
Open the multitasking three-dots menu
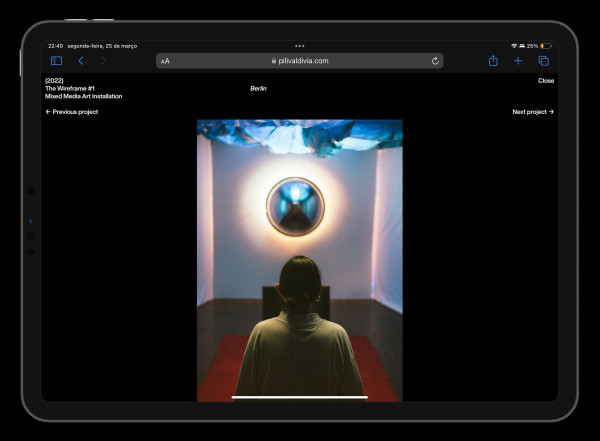(x=300, y=45)
